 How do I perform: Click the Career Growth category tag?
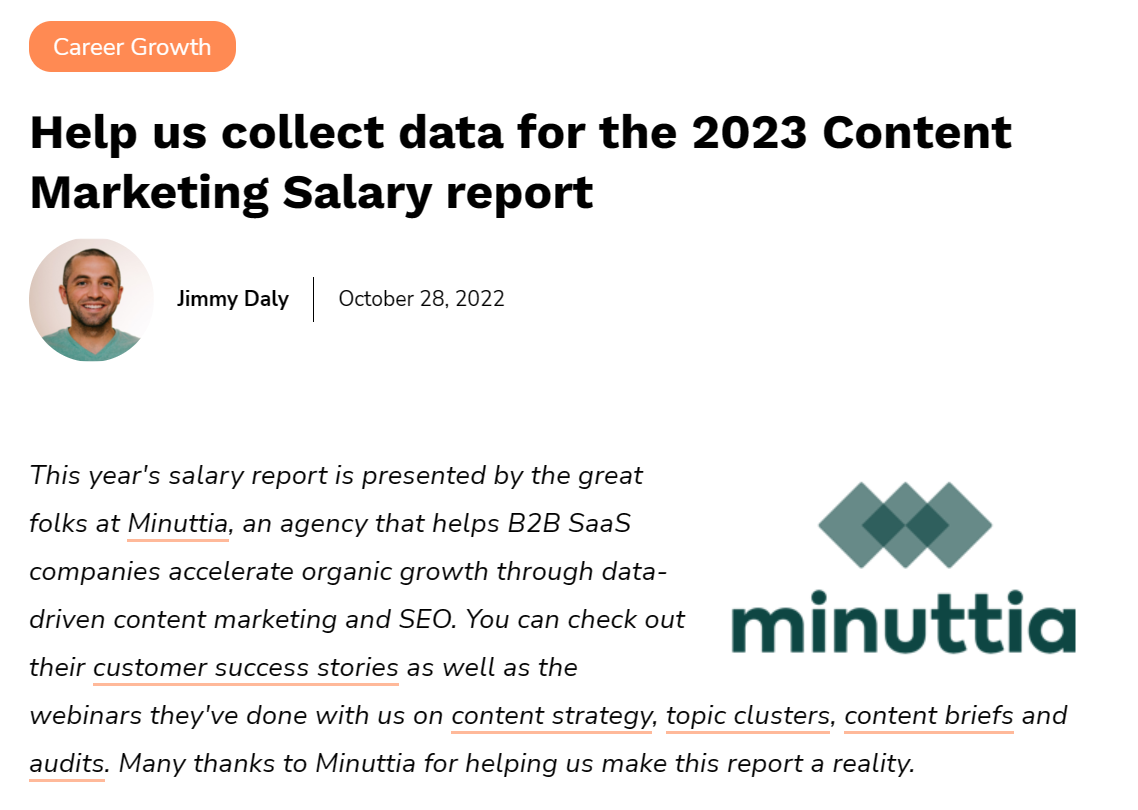132,47
